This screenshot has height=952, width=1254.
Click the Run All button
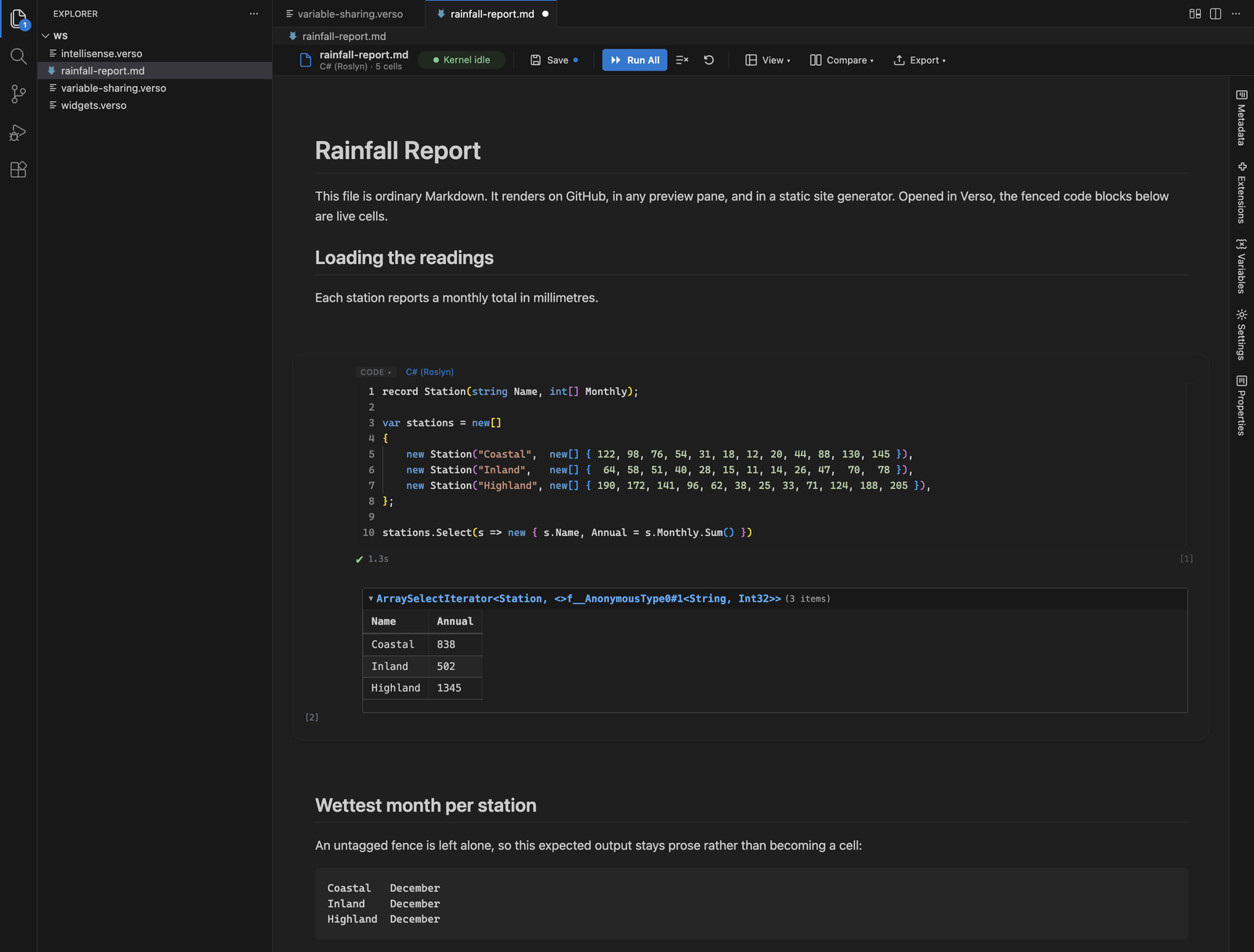[x=635, y=60]
